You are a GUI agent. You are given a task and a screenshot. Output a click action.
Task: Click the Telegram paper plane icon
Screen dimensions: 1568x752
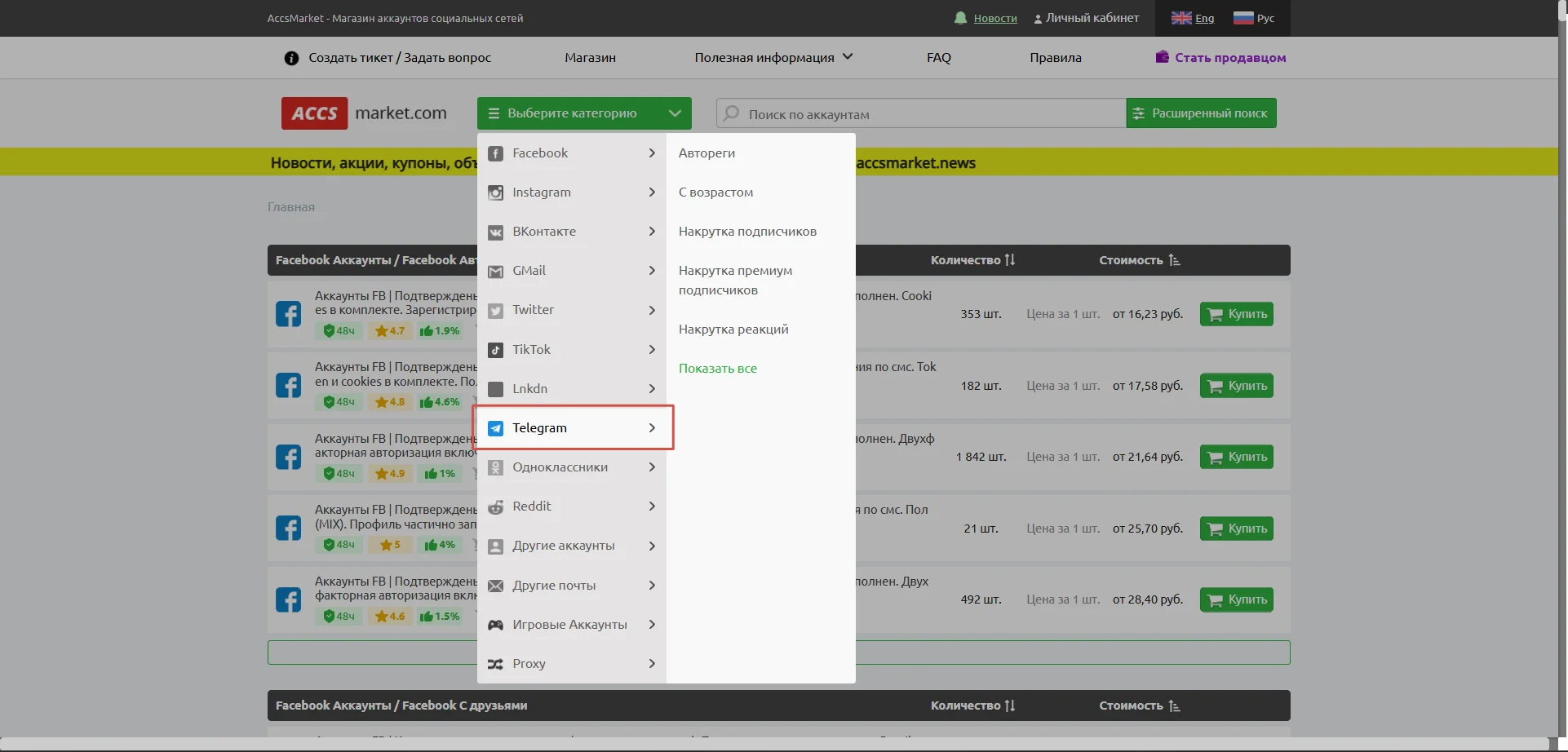click(x=495, y=428)
